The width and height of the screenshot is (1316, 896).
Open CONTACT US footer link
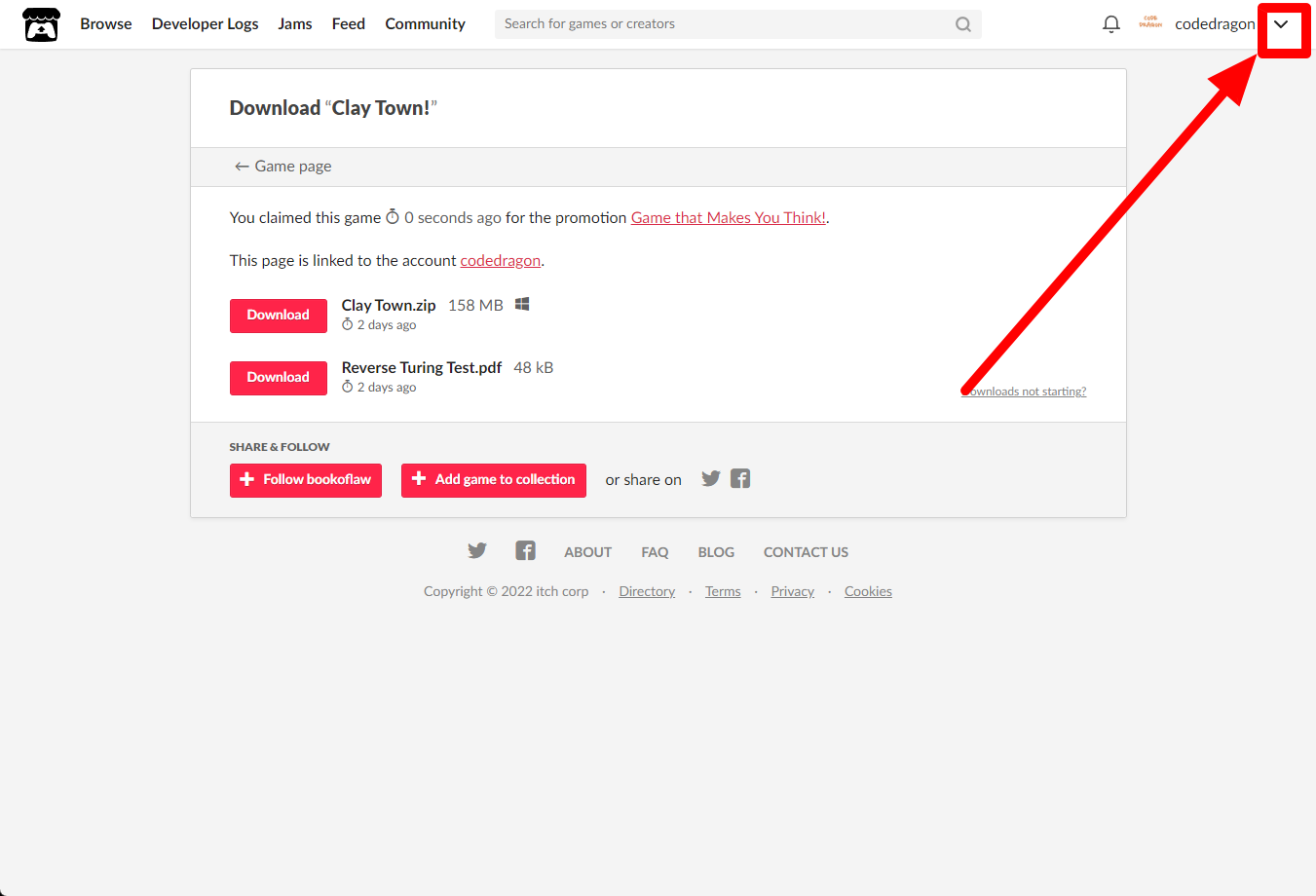(x=806, y=552)
